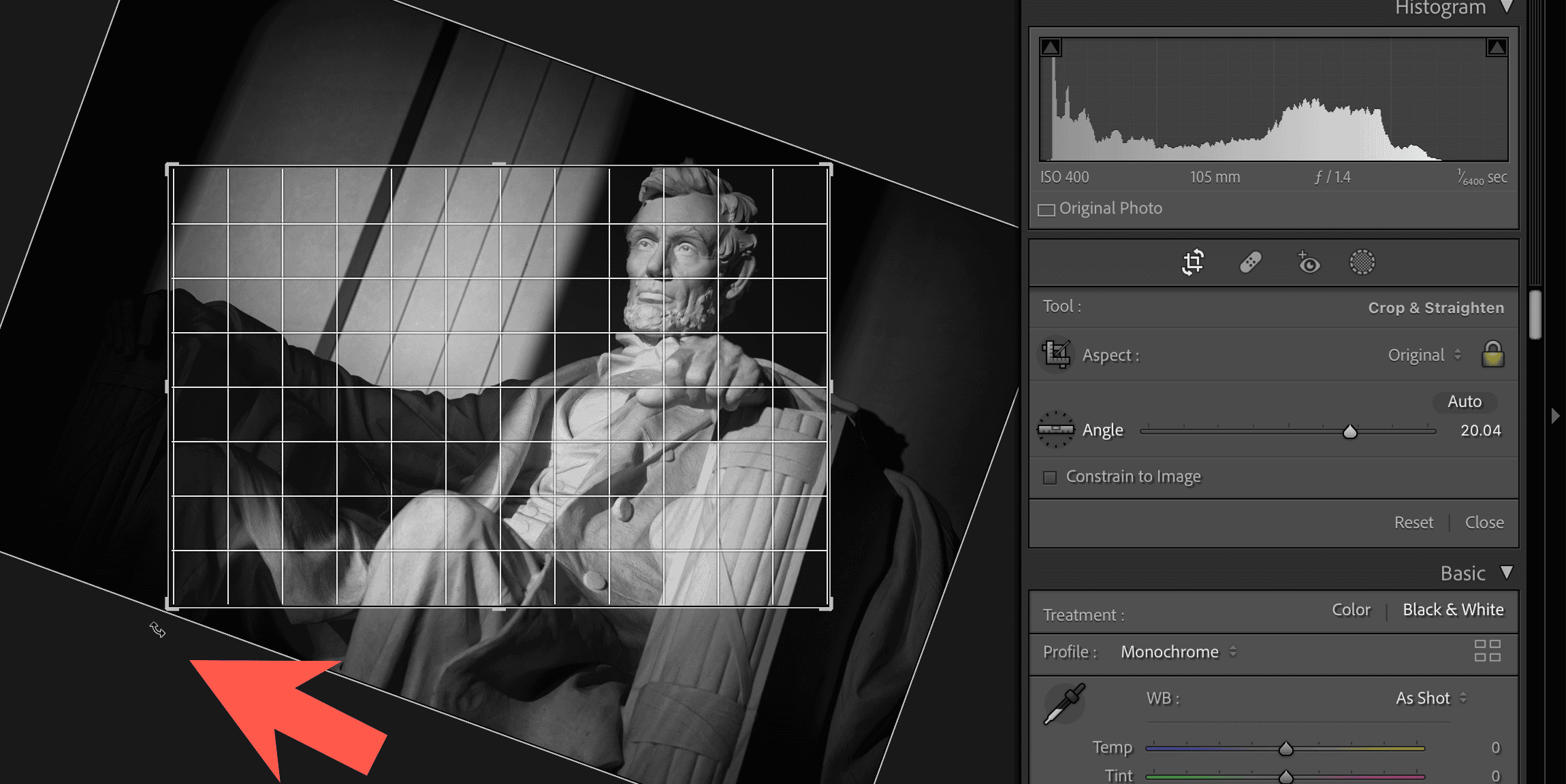This screenshot has width=1566, height=784.
Task: Click the crop overlay top middle handle
Action: (x=499, y=165)
